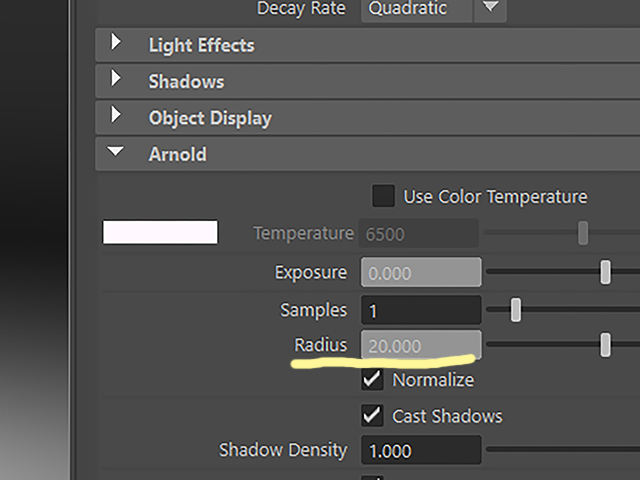Click the Temperature attribute label

pyautogui.click(x=303, y=233)
